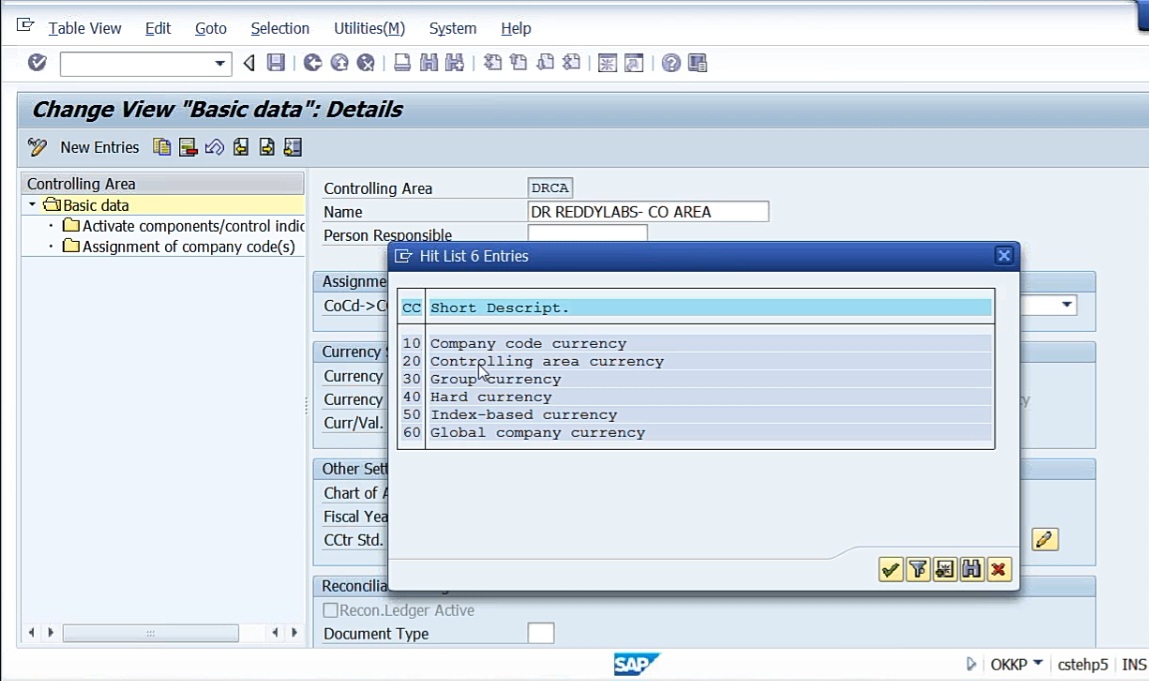Select Group currency entry 30

(696, 379)
